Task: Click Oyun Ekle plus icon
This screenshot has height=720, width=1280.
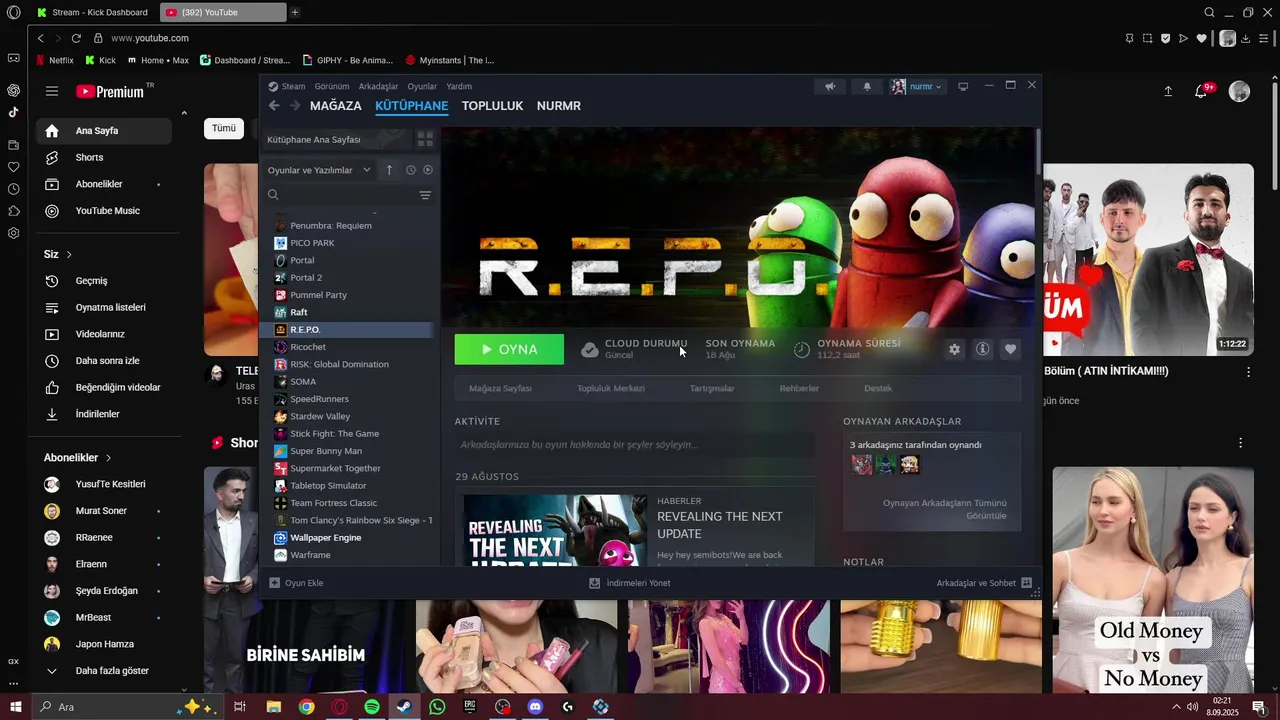Action: tap(275, 583)
